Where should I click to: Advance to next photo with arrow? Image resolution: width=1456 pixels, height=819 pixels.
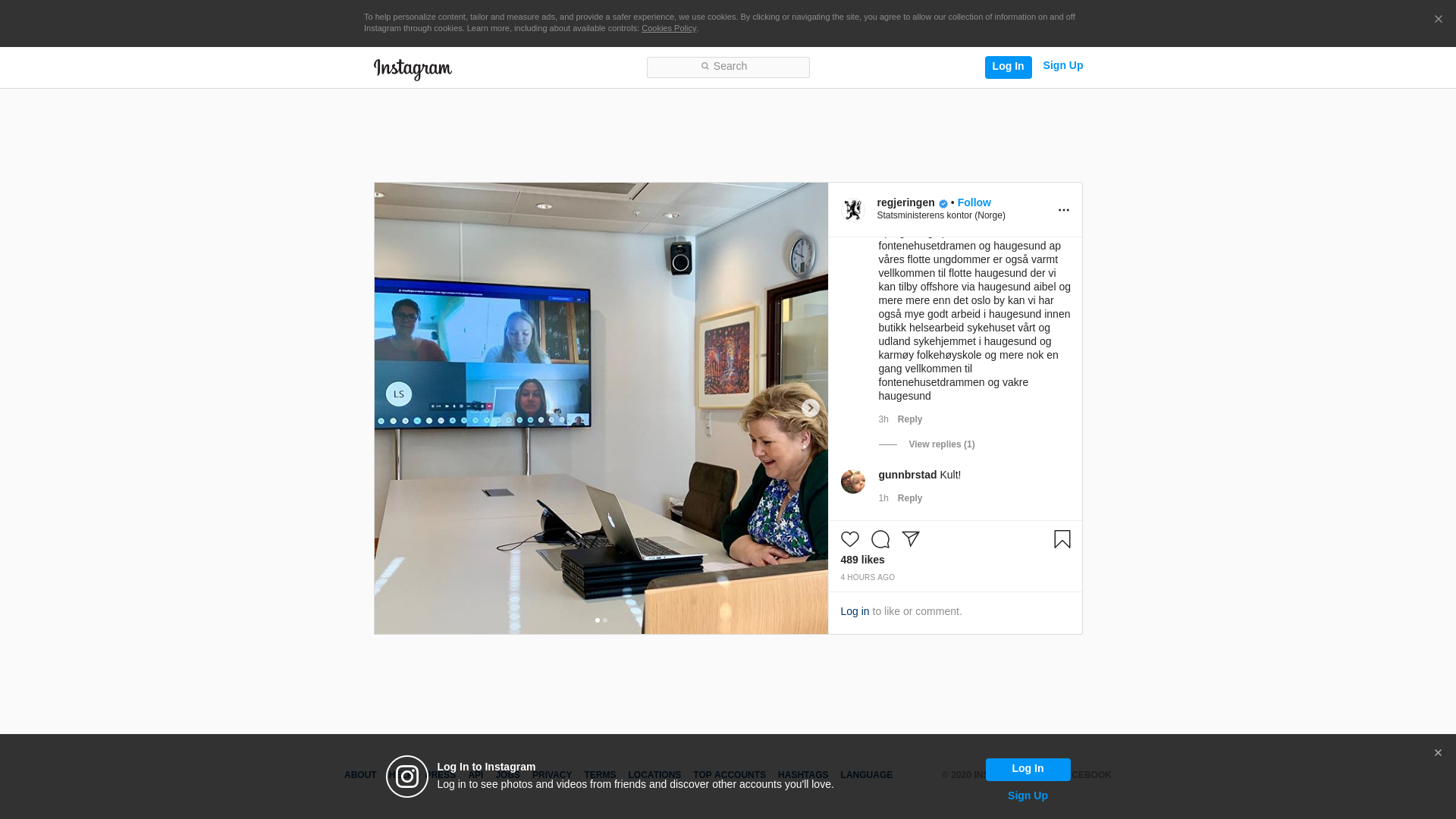coord(810,408)
